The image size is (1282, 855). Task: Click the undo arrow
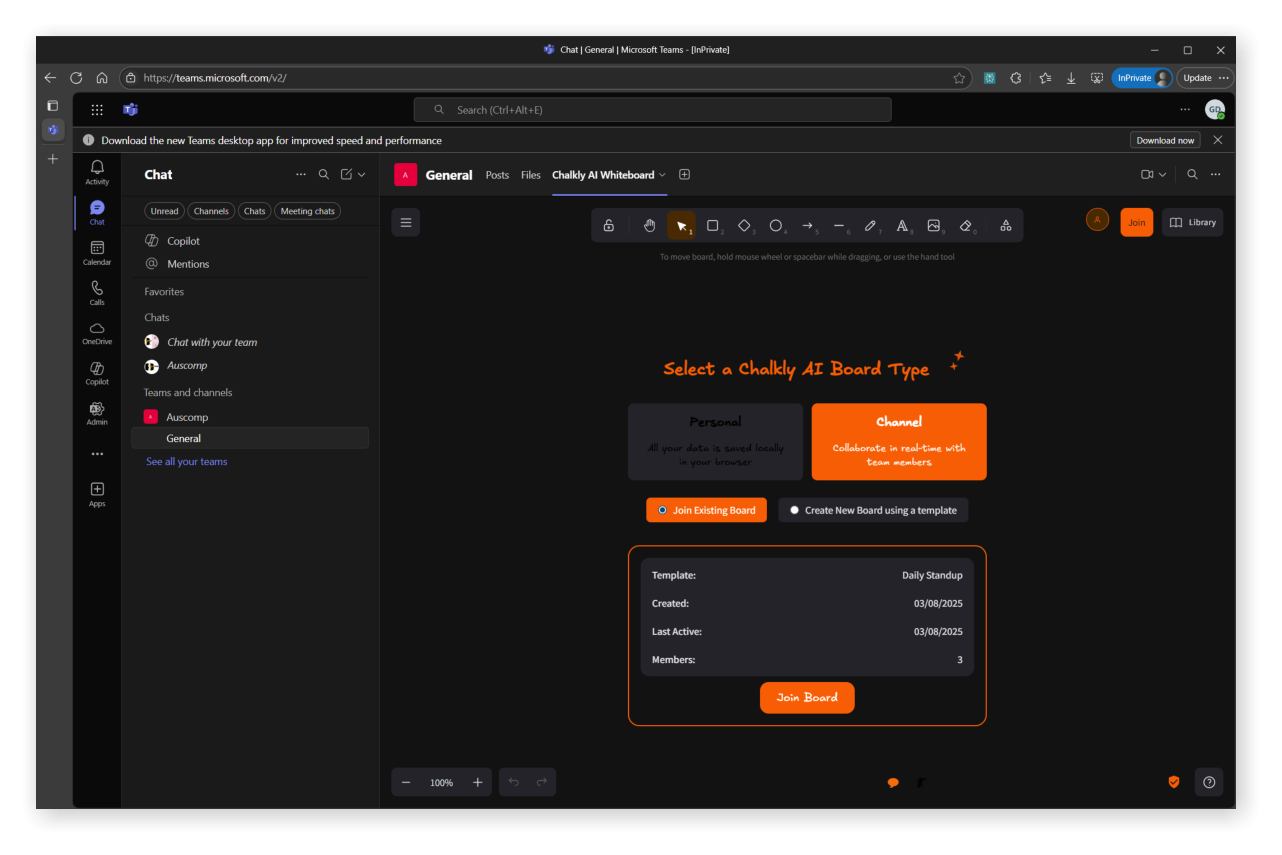(514, 782)
